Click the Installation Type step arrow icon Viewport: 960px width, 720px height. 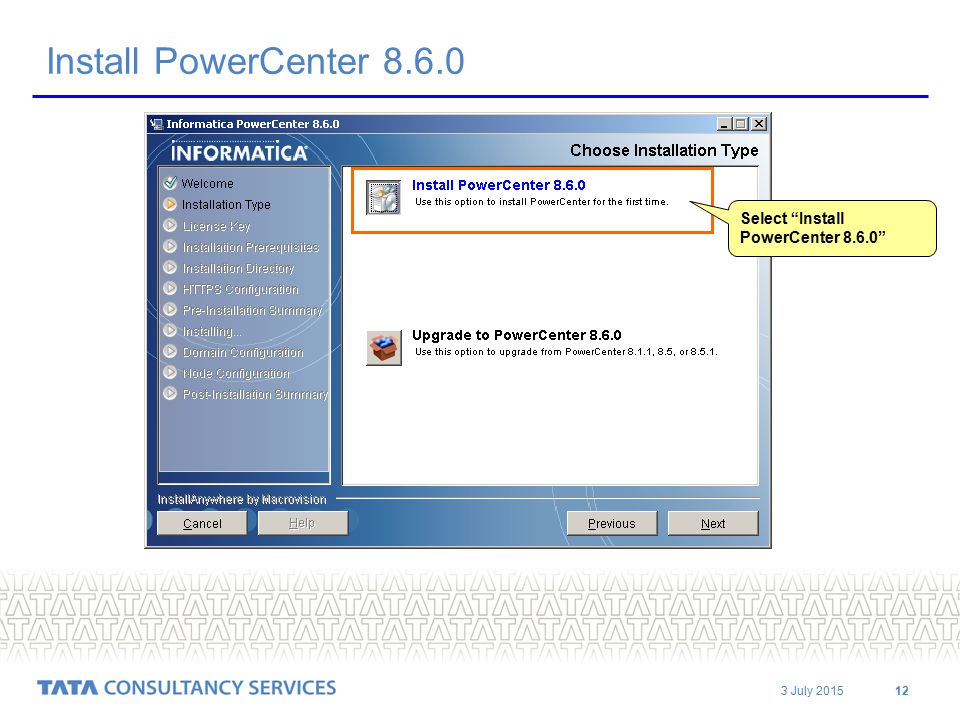170,204
